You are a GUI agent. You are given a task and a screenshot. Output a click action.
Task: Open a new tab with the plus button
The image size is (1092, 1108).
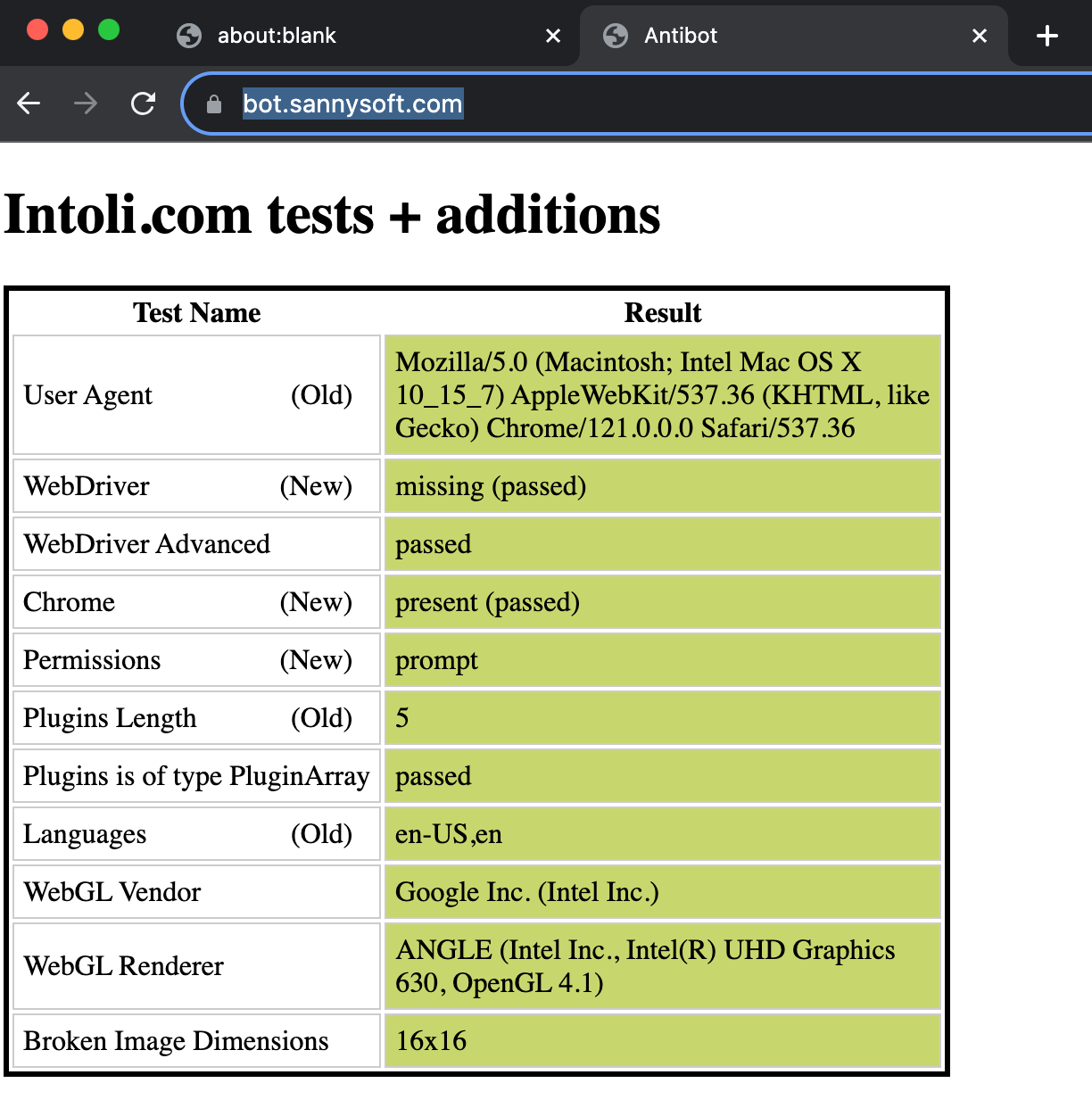[x=1047, y=36]
